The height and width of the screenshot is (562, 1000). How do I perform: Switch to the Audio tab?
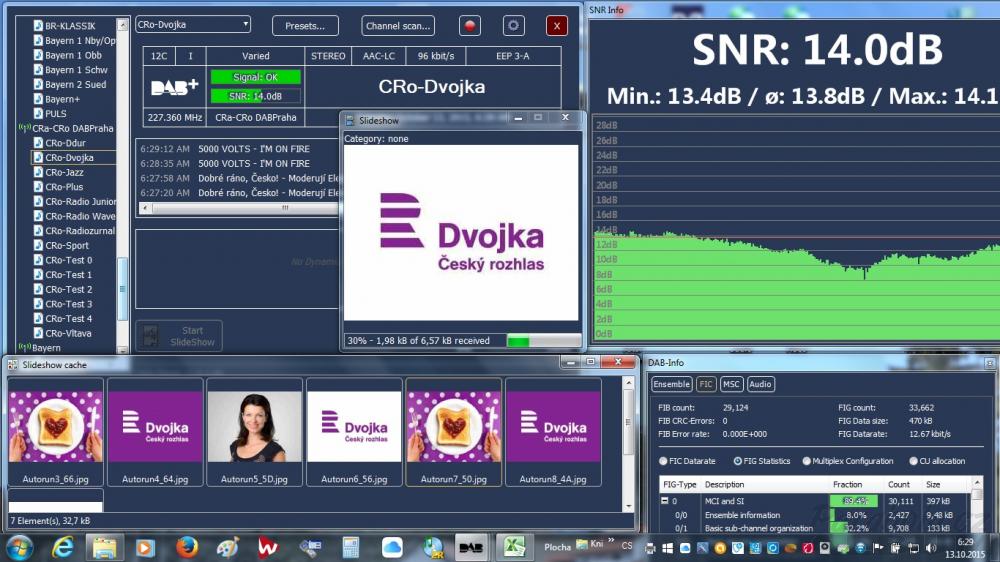[x=760, y=384]
